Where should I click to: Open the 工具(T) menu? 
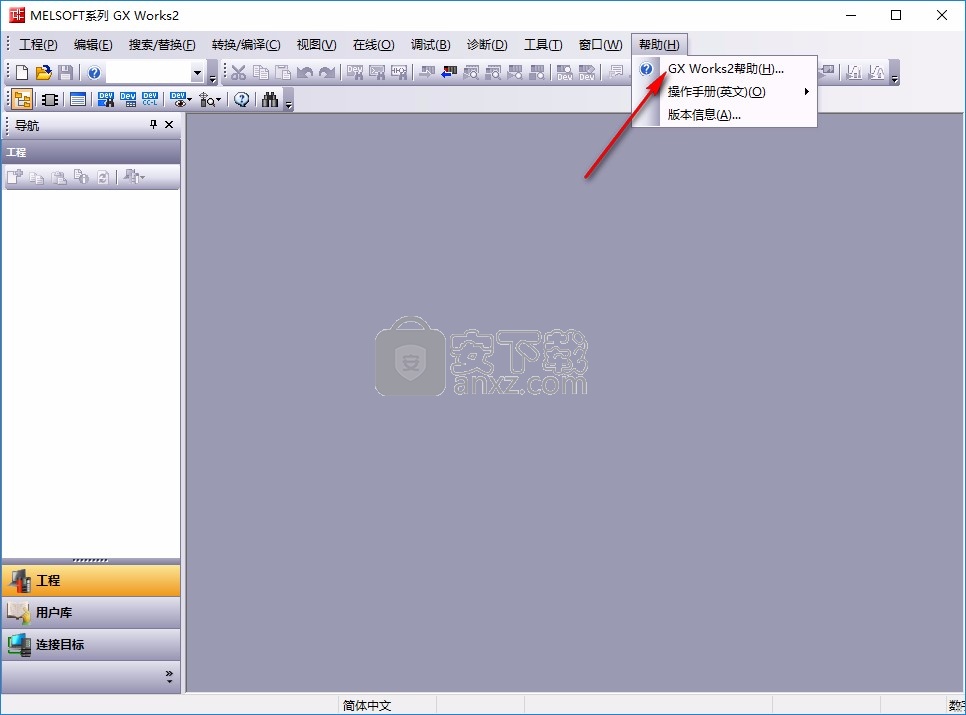pos(543,44)
